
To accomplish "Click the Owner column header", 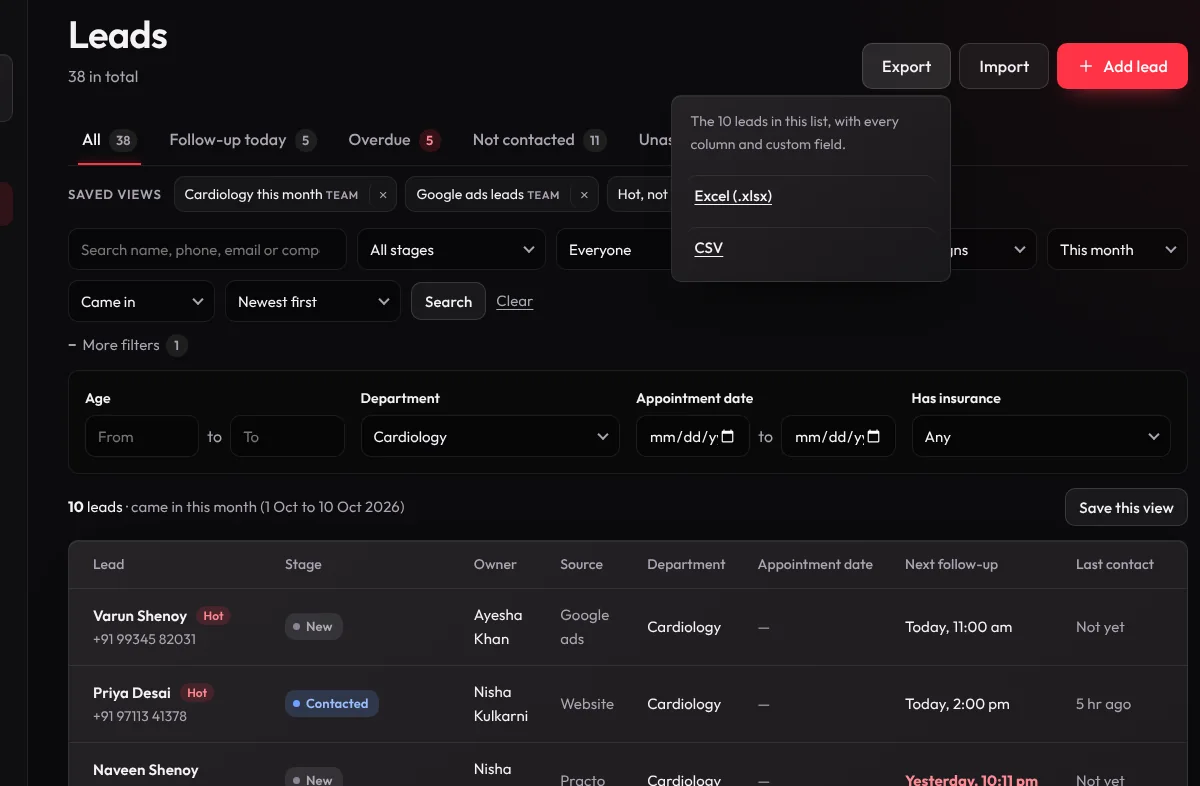I will tap(495, 565).
